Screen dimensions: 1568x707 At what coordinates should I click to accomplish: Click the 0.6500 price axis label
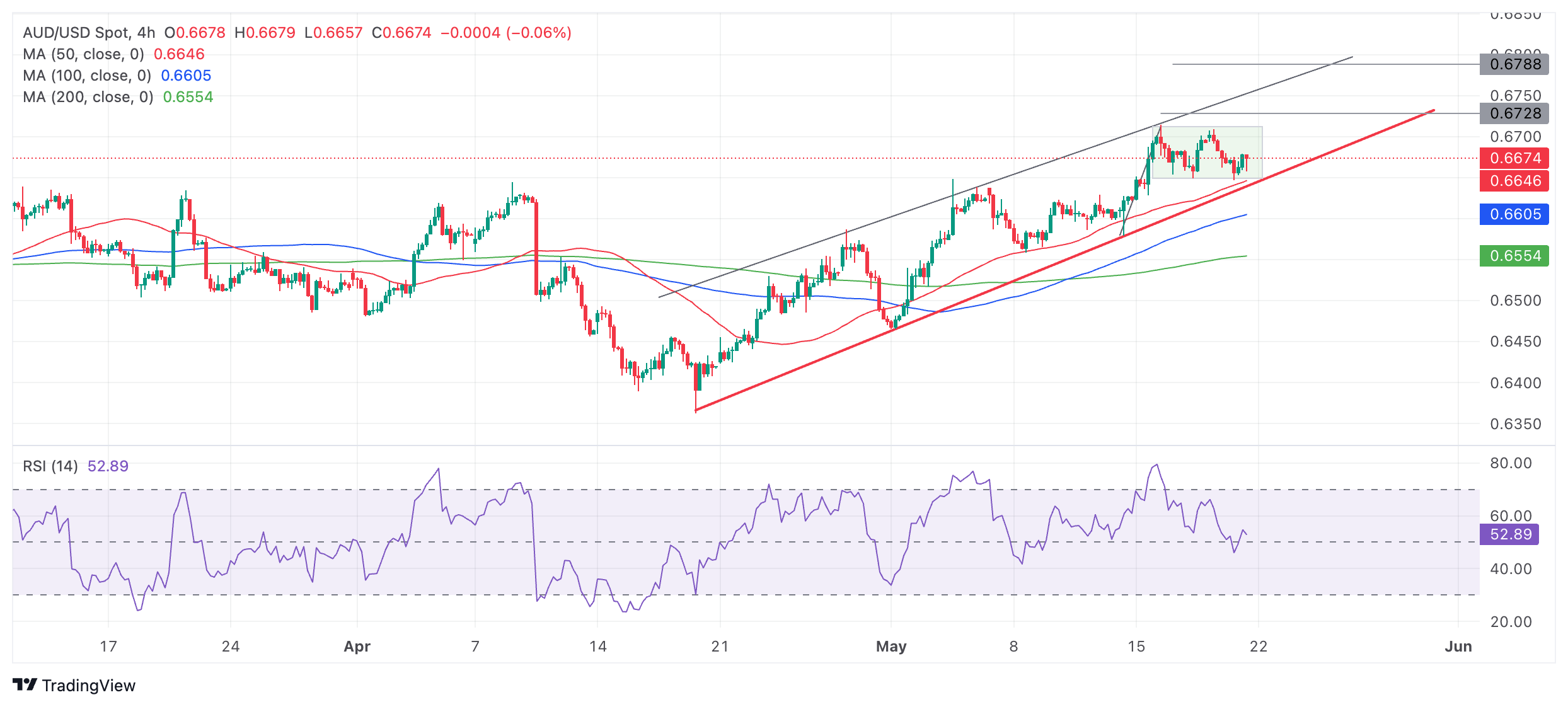1515,301
